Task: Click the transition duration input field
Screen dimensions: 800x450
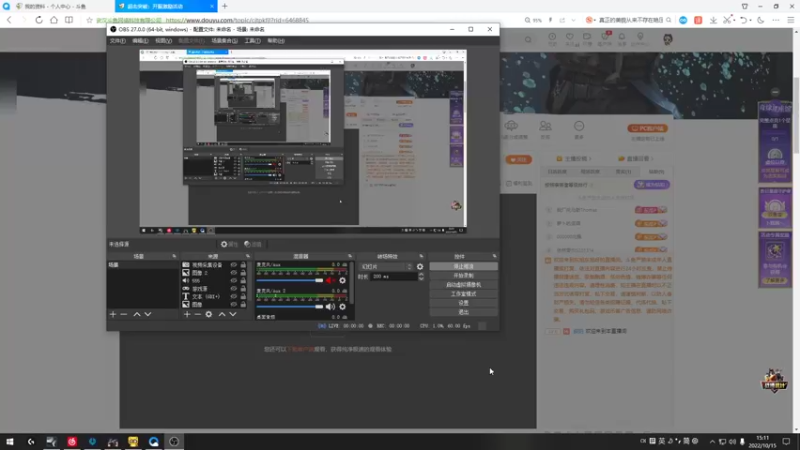Action: click(x=393, y=276)
